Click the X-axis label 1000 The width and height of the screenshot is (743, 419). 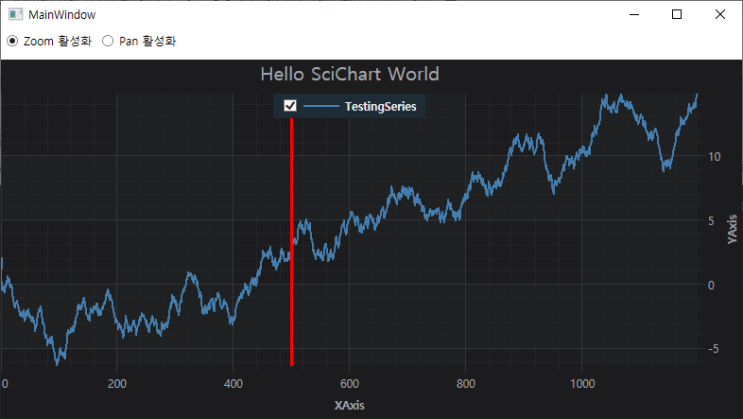(x=582, y=383)
